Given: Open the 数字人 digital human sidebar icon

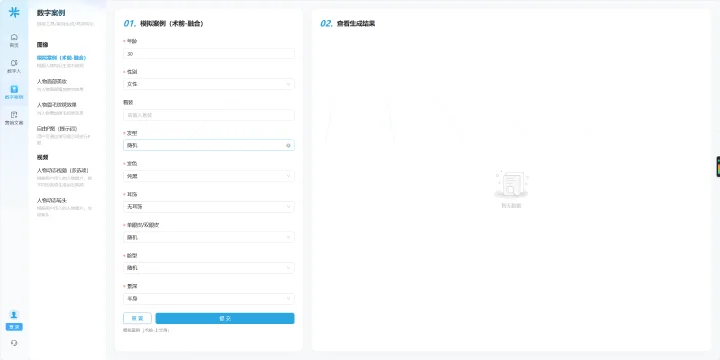Looking at the screenshot, I should (x=14, y=67).
